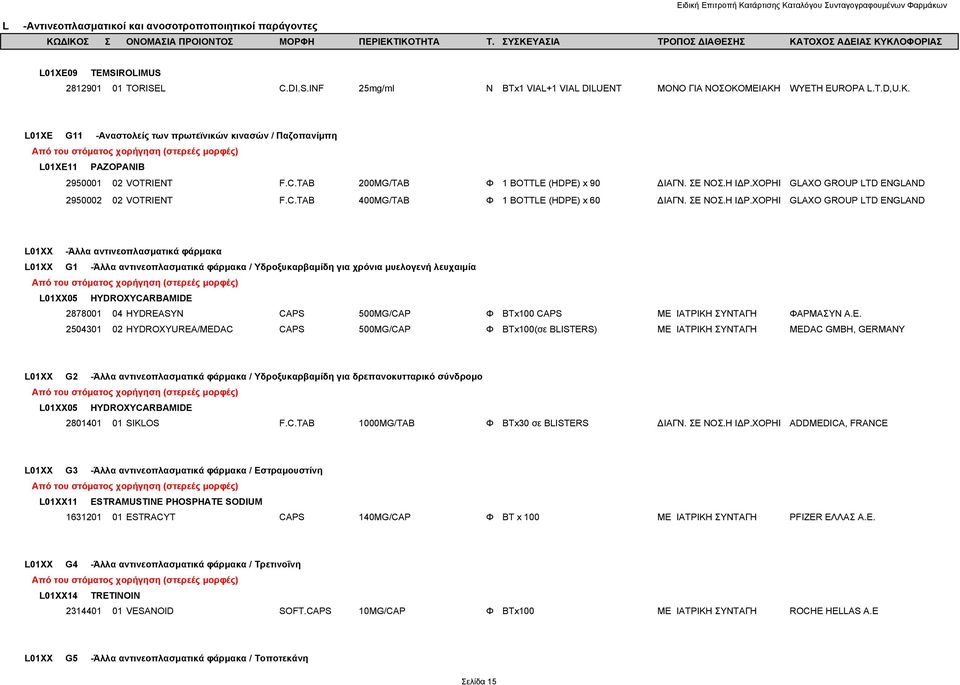The height and width of the screenshot is (685, 960).
Task: Click the HYDROXYUREA/MEDAC product name
Action: pyautogui.click(x=179, y=329)
